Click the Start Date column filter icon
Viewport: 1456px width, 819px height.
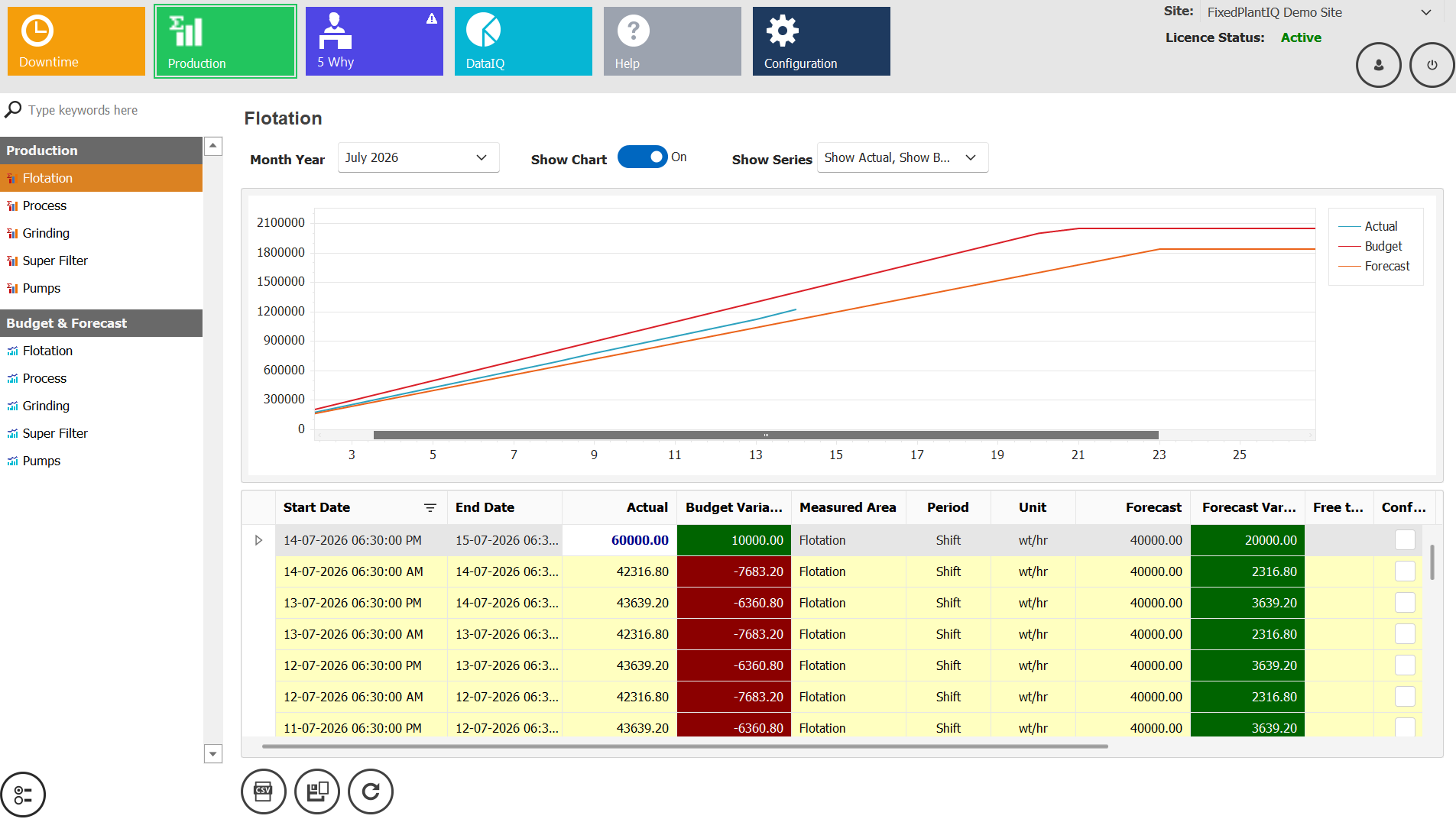pyautogui.click(x=430, y=508)
